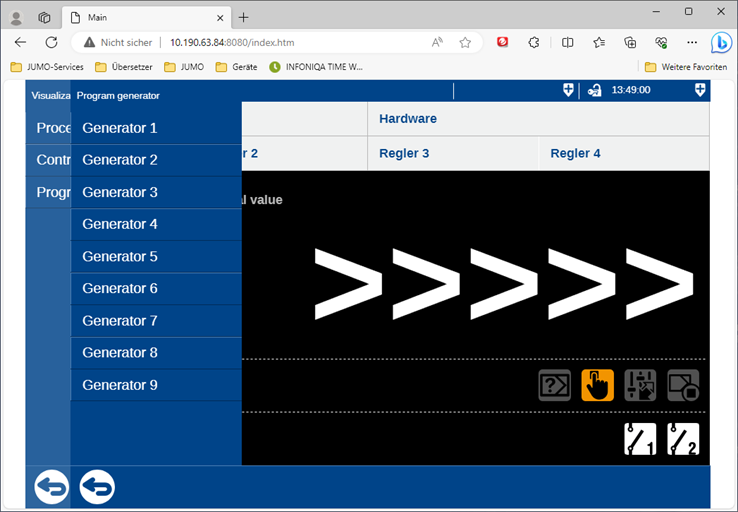Click the left back arrow icon
Viewport: 738px width, 512px height.
click(x=51, y=487)
